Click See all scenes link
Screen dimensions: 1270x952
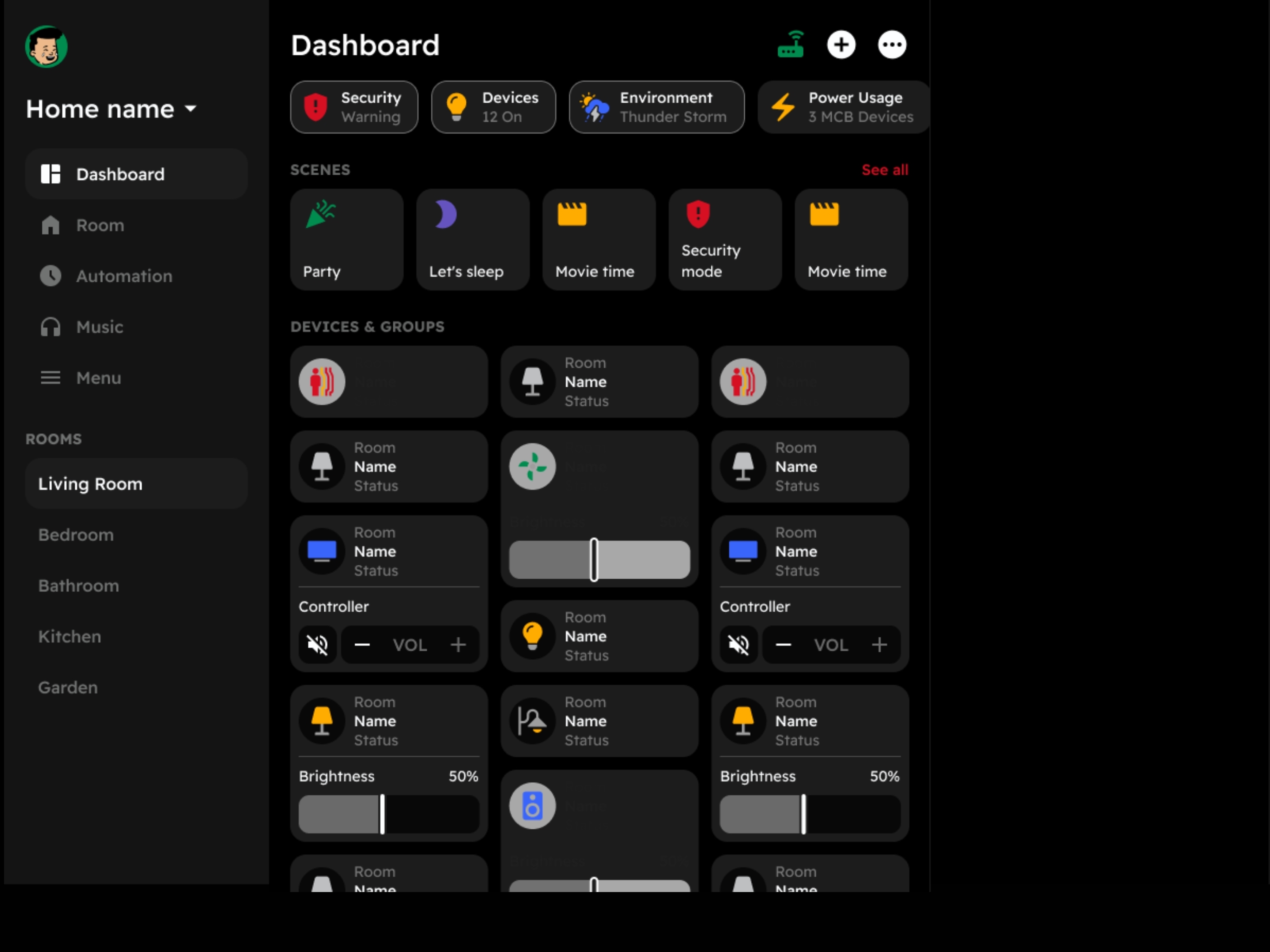click(x=885, y=170)
